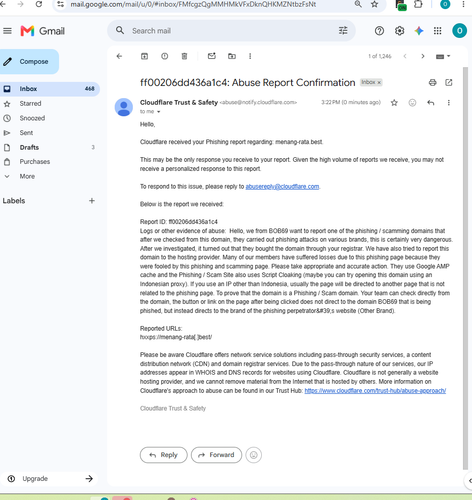
Task: Delete this email with trash icon
Action: tap(184, 56)
